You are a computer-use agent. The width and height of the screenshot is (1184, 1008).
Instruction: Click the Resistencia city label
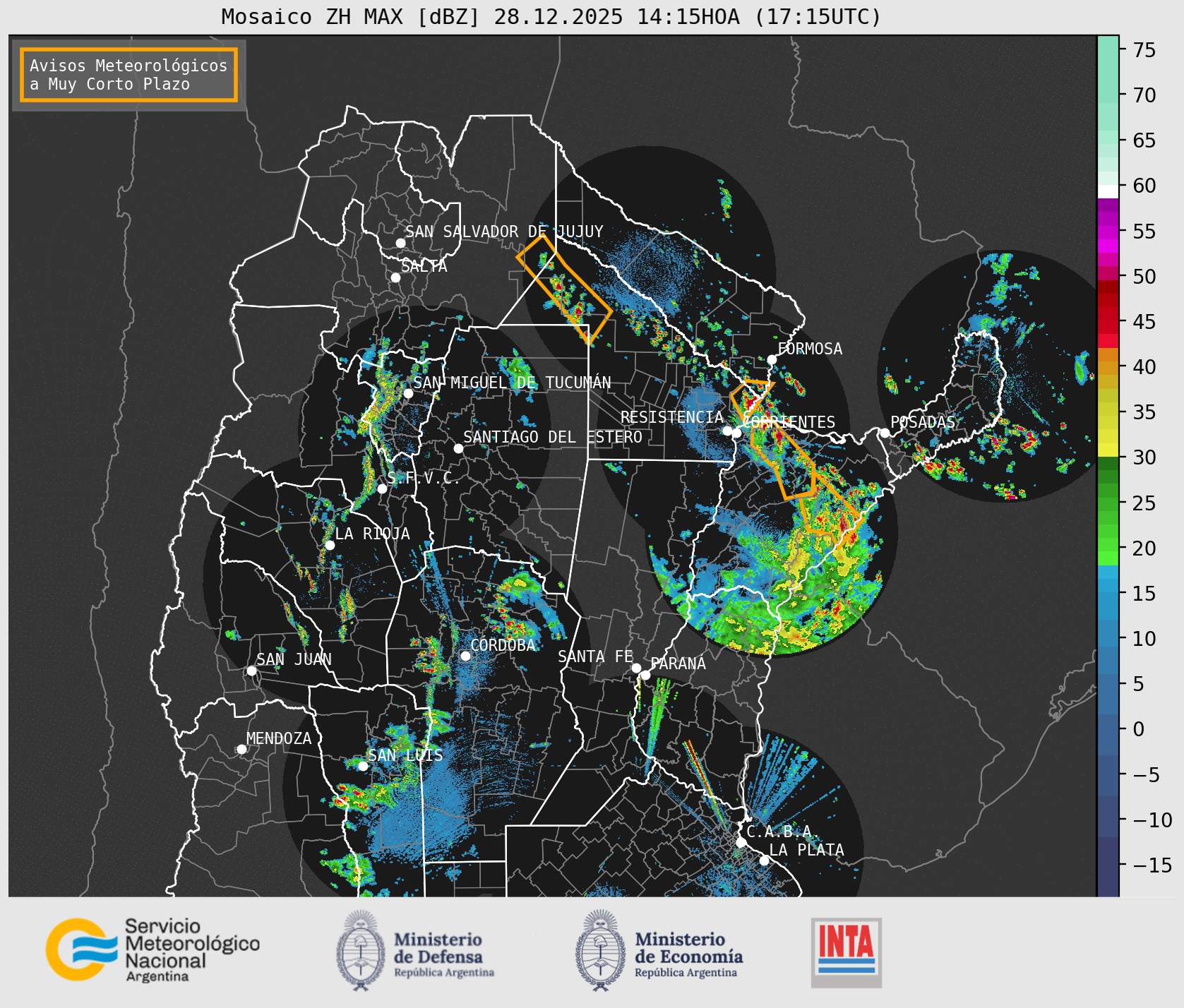point(672,417)
